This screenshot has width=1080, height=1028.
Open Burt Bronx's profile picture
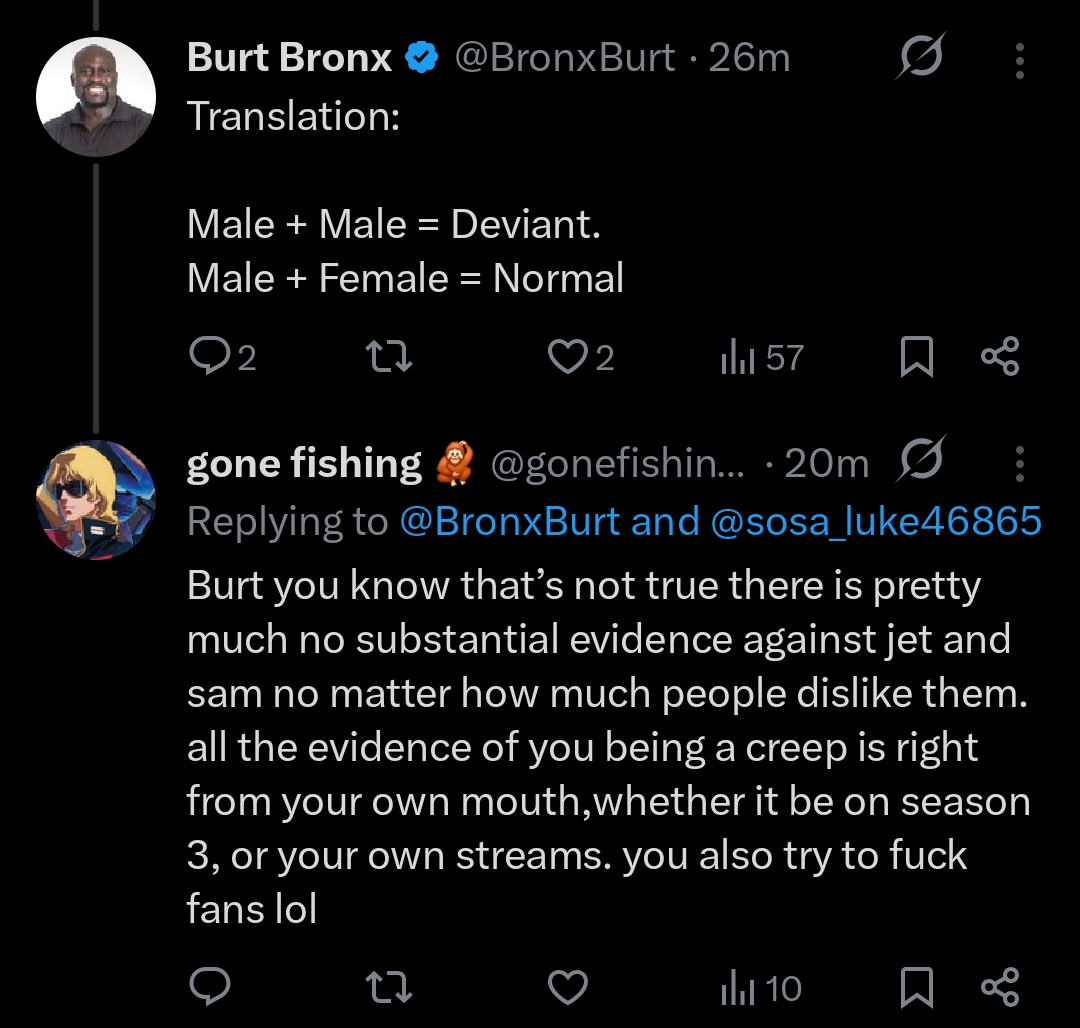coord(96,97)
